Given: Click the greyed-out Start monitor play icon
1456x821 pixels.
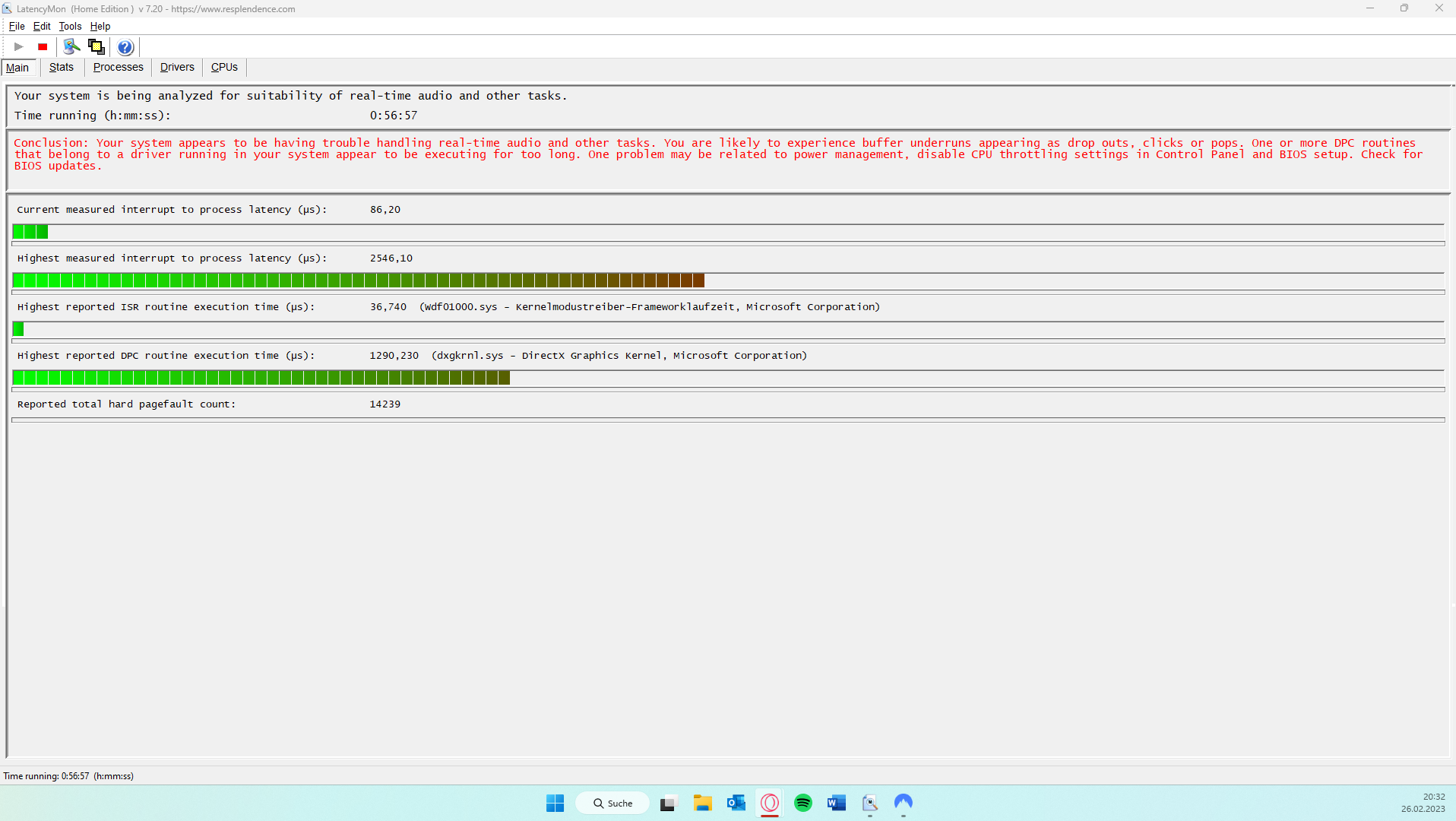Looking at the screenshot, I should click(19, 47).
